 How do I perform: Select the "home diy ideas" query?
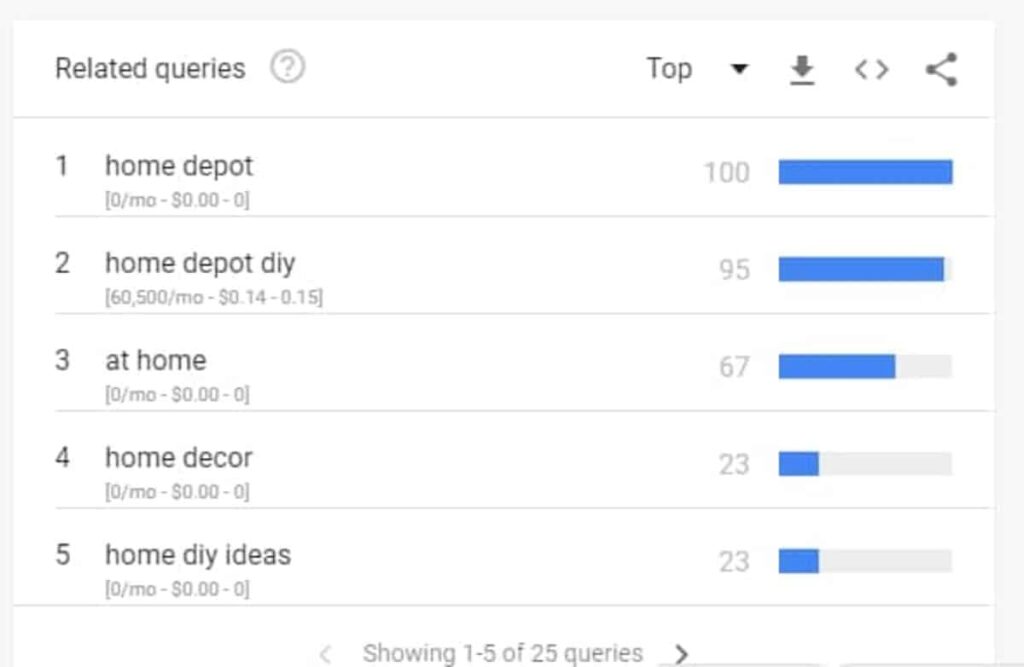[198, 554]
